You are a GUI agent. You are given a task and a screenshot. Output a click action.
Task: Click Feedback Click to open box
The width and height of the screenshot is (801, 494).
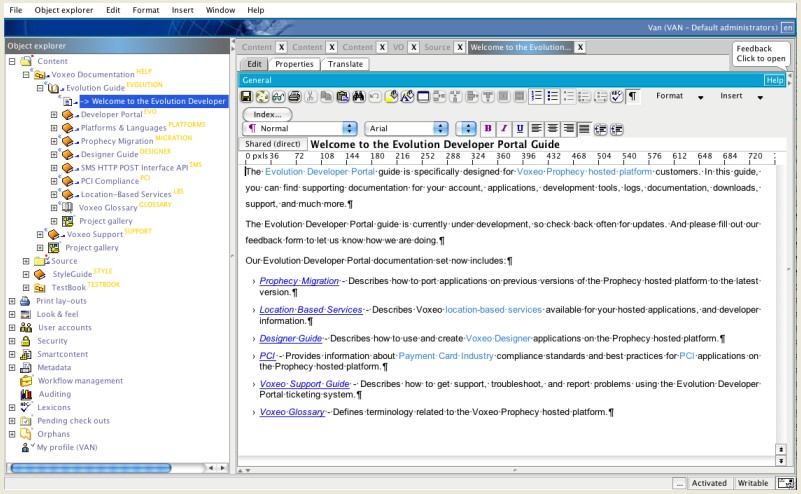pos(761,54)
